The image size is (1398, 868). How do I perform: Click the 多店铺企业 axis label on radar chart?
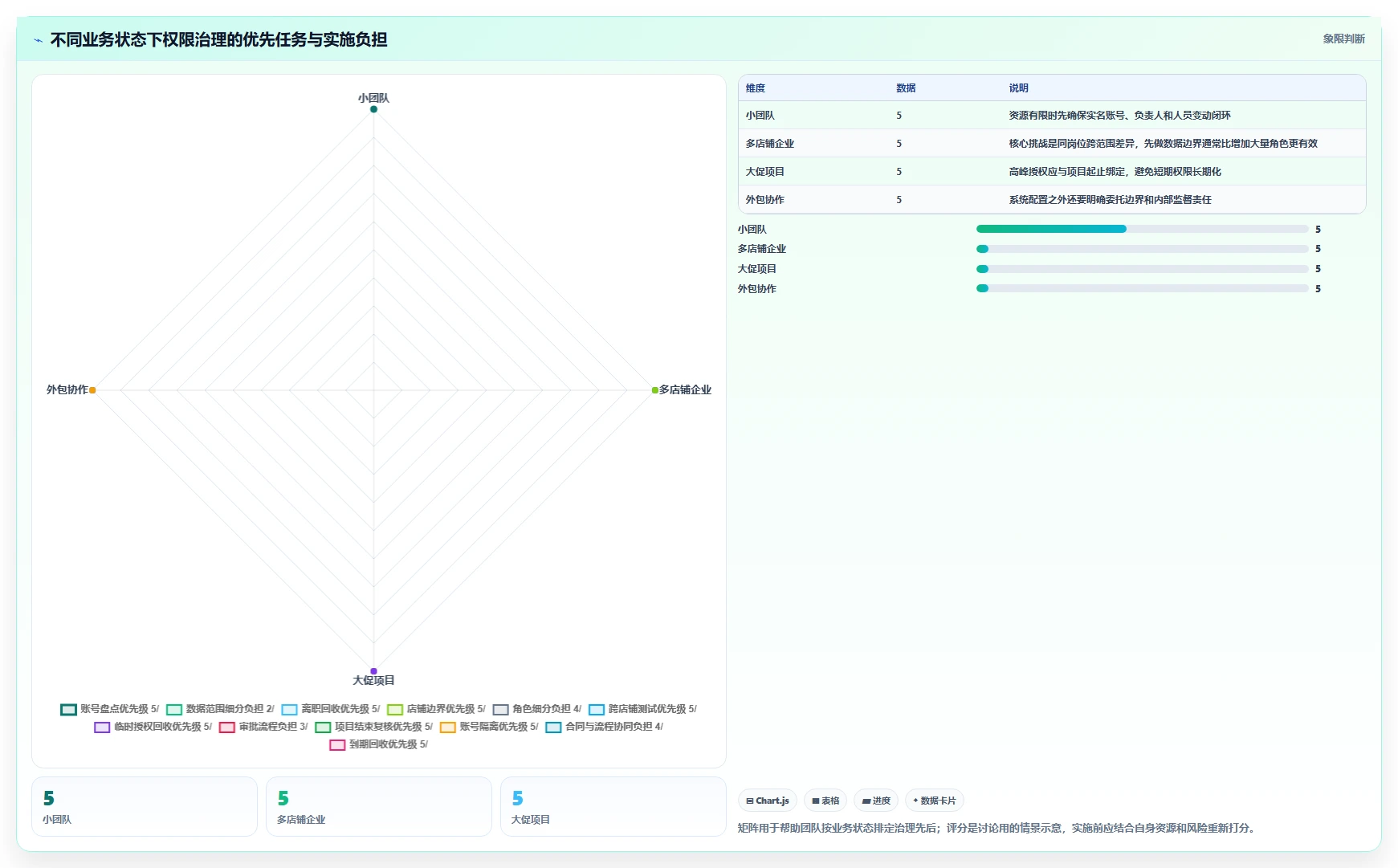[685, 389]
